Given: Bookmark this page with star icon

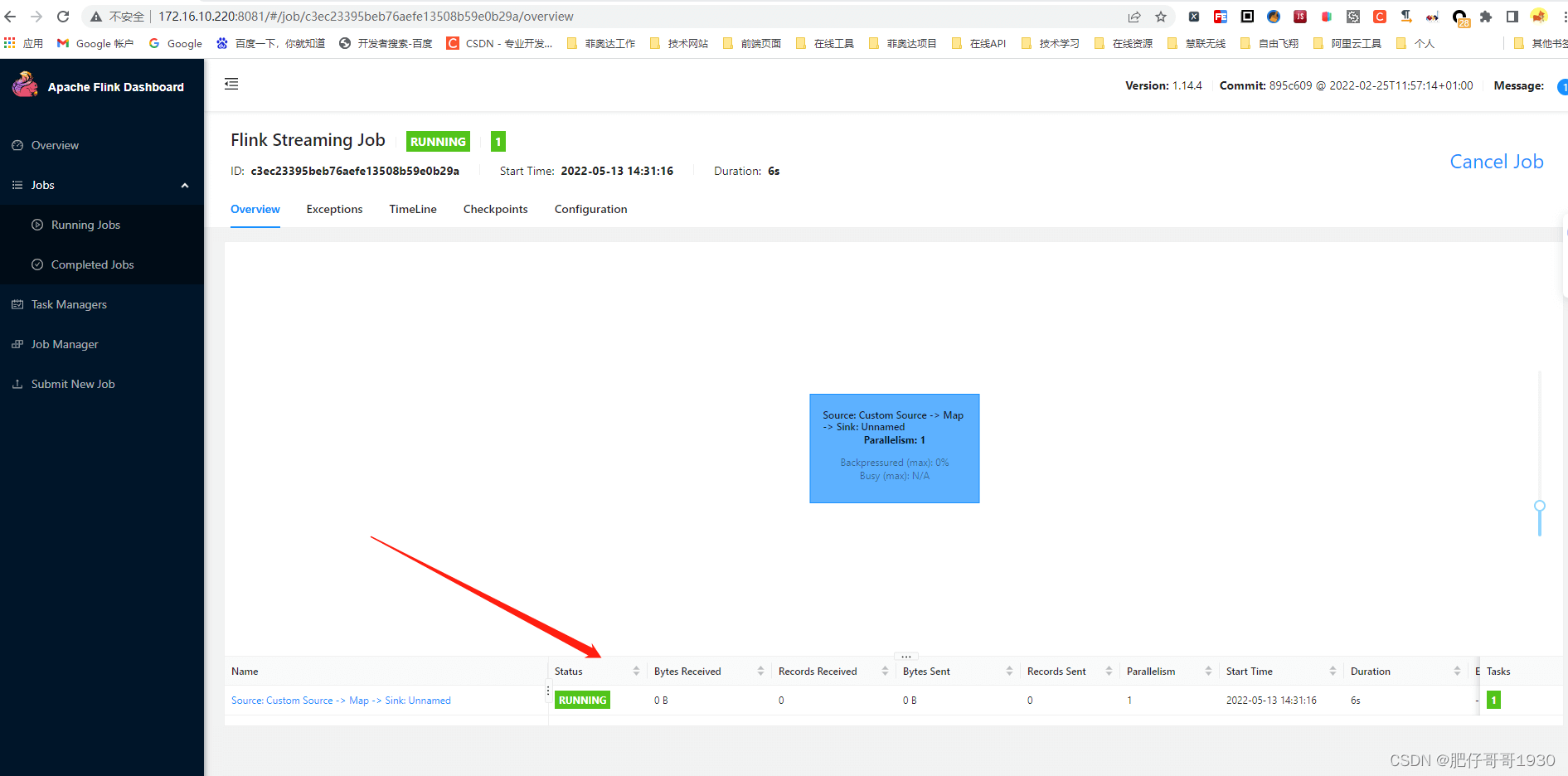Looking at the screenshot, I should 1161,17.
